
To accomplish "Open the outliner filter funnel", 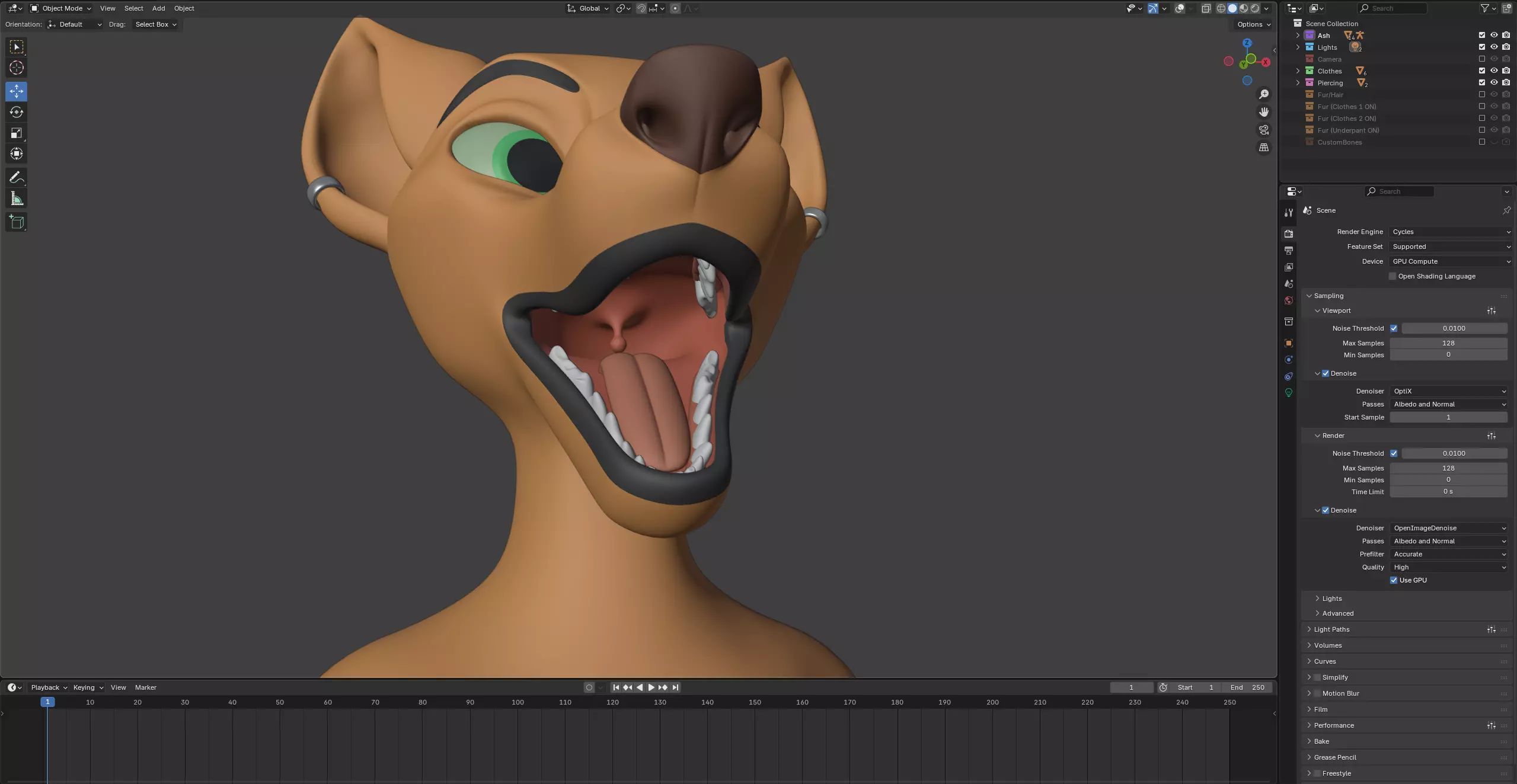I will click(x=1484, y=8).
